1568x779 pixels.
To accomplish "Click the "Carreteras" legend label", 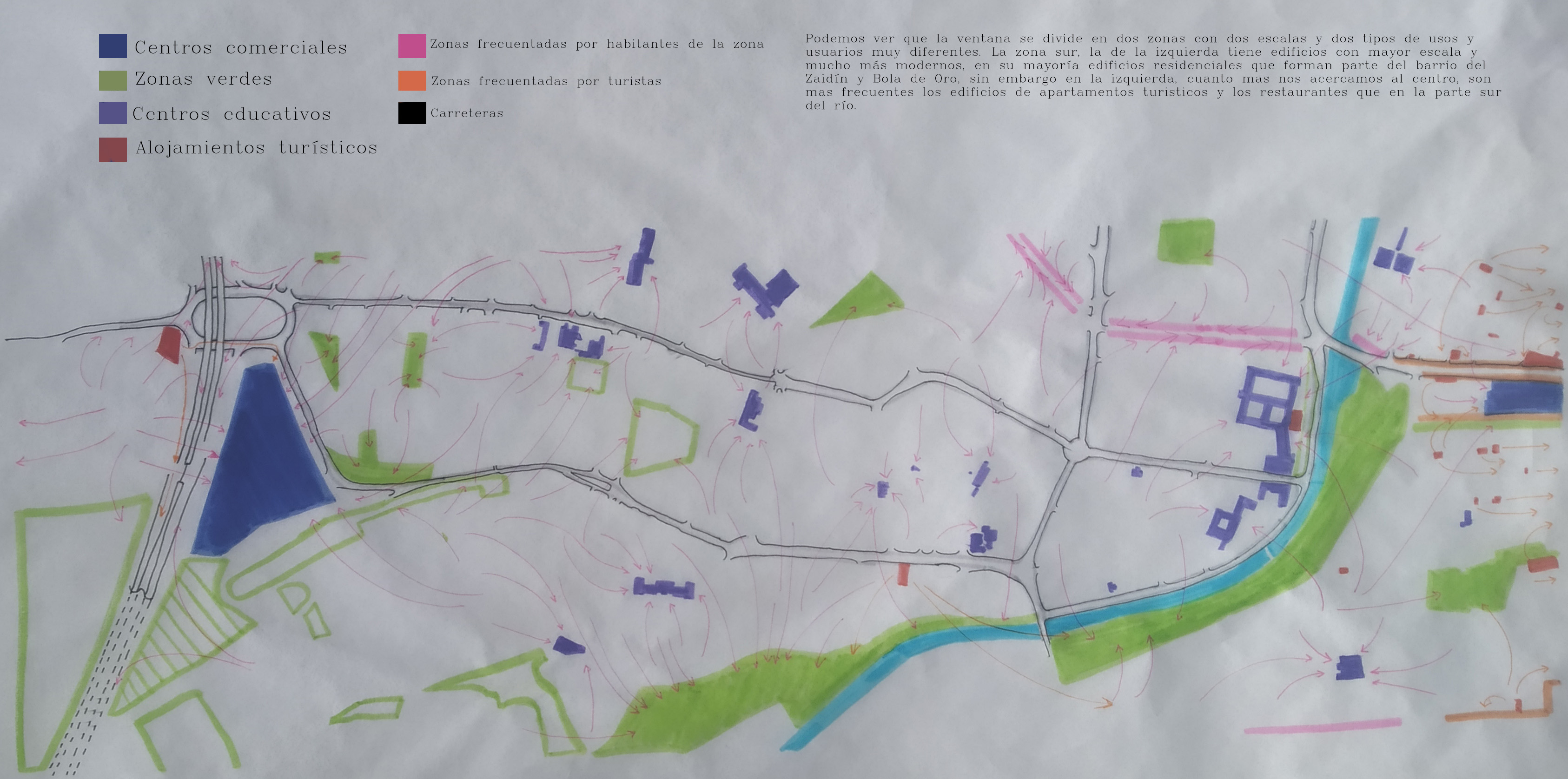I will click(x=466, y=113).
